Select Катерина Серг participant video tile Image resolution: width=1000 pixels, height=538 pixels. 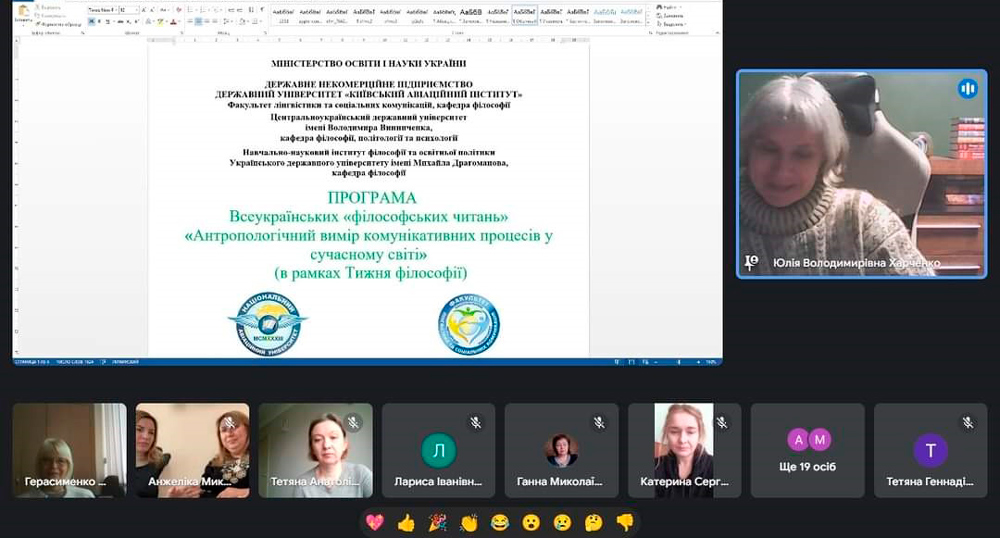coord(684,450)
